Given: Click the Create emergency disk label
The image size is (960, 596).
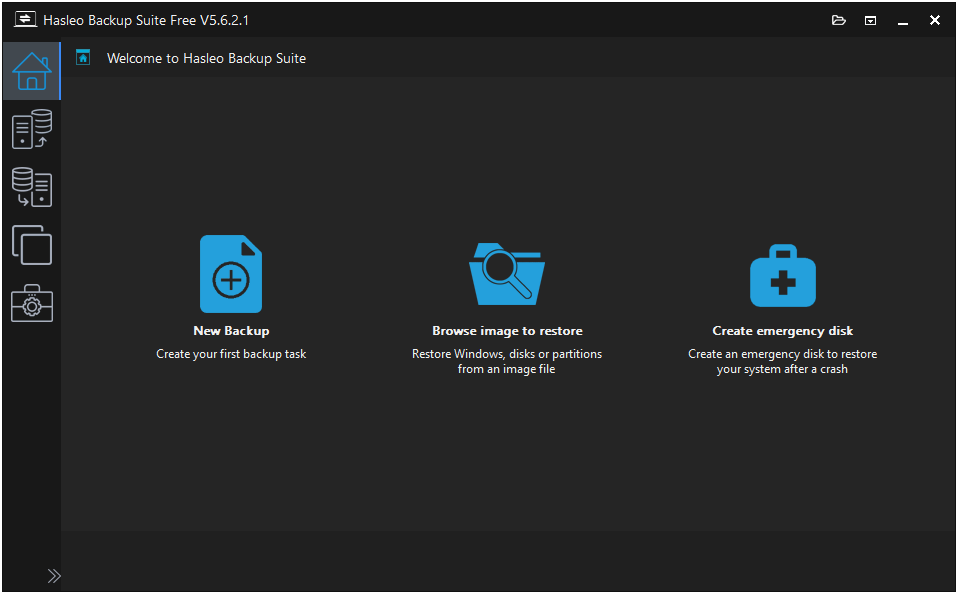Looking at the screenshot, I should (x=784, y=331).
